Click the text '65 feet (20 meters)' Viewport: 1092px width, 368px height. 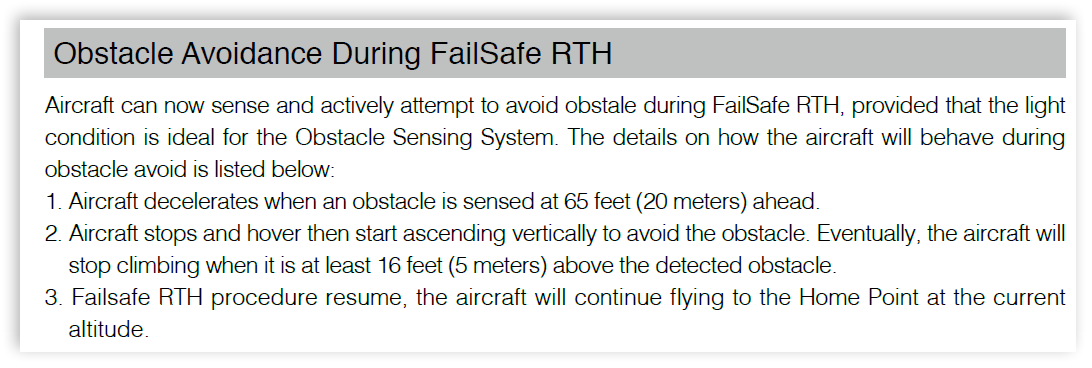(655, 202)
